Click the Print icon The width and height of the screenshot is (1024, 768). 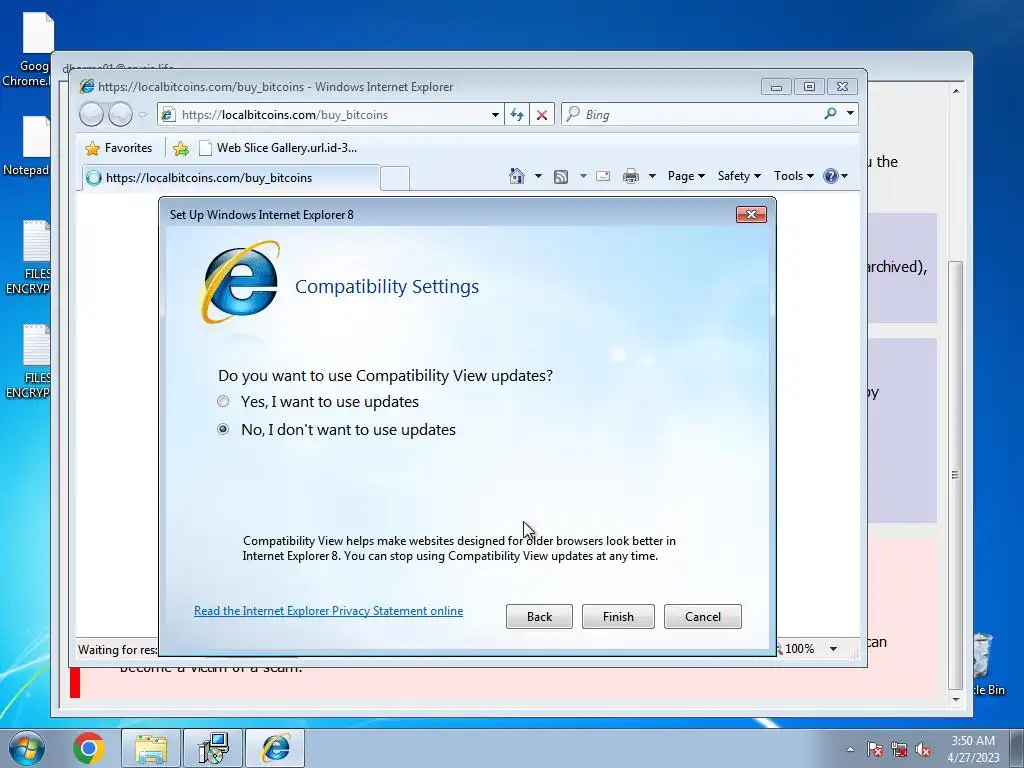[x=631, y=176]
